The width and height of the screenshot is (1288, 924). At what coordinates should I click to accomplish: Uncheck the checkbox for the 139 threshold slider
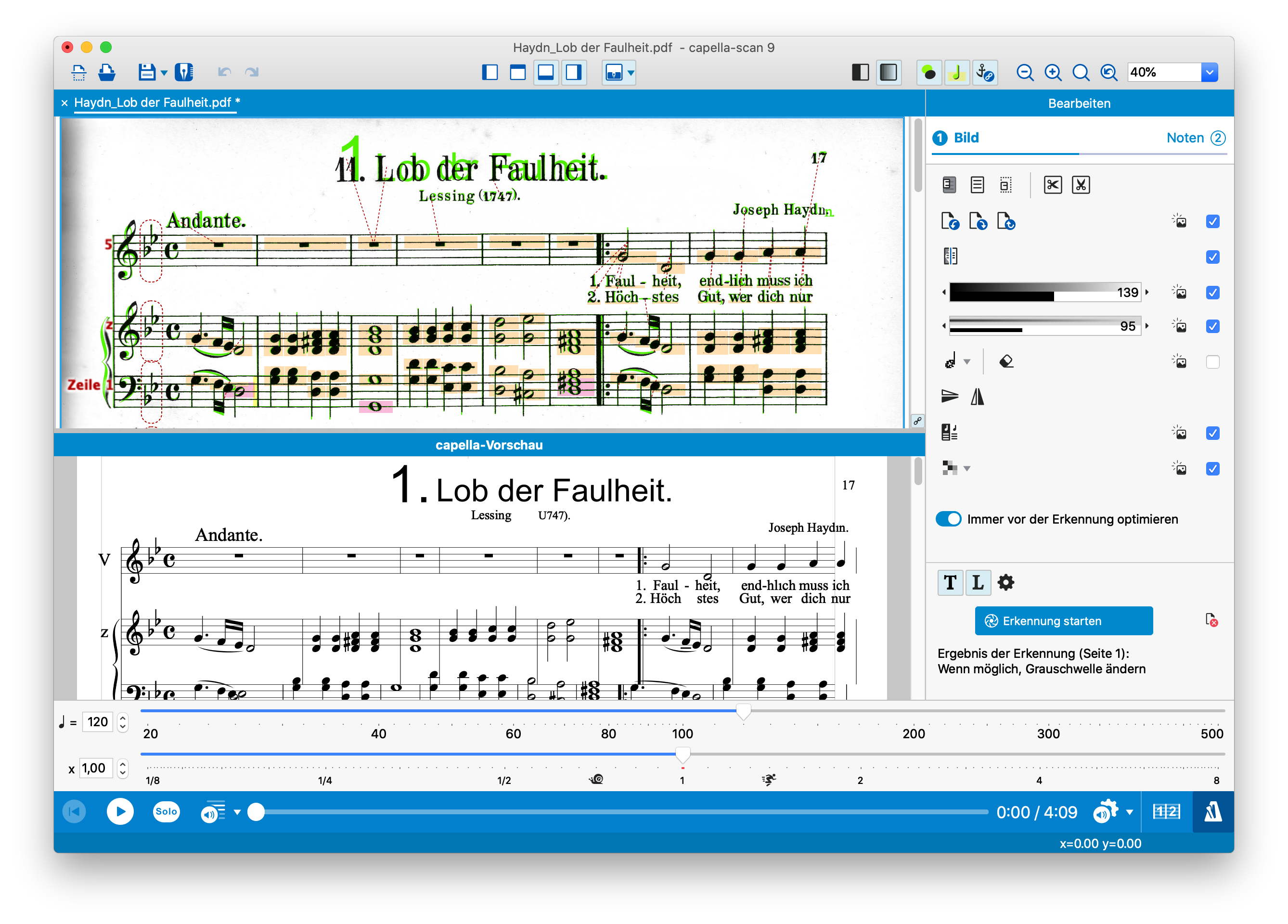tap(1212, 293)
